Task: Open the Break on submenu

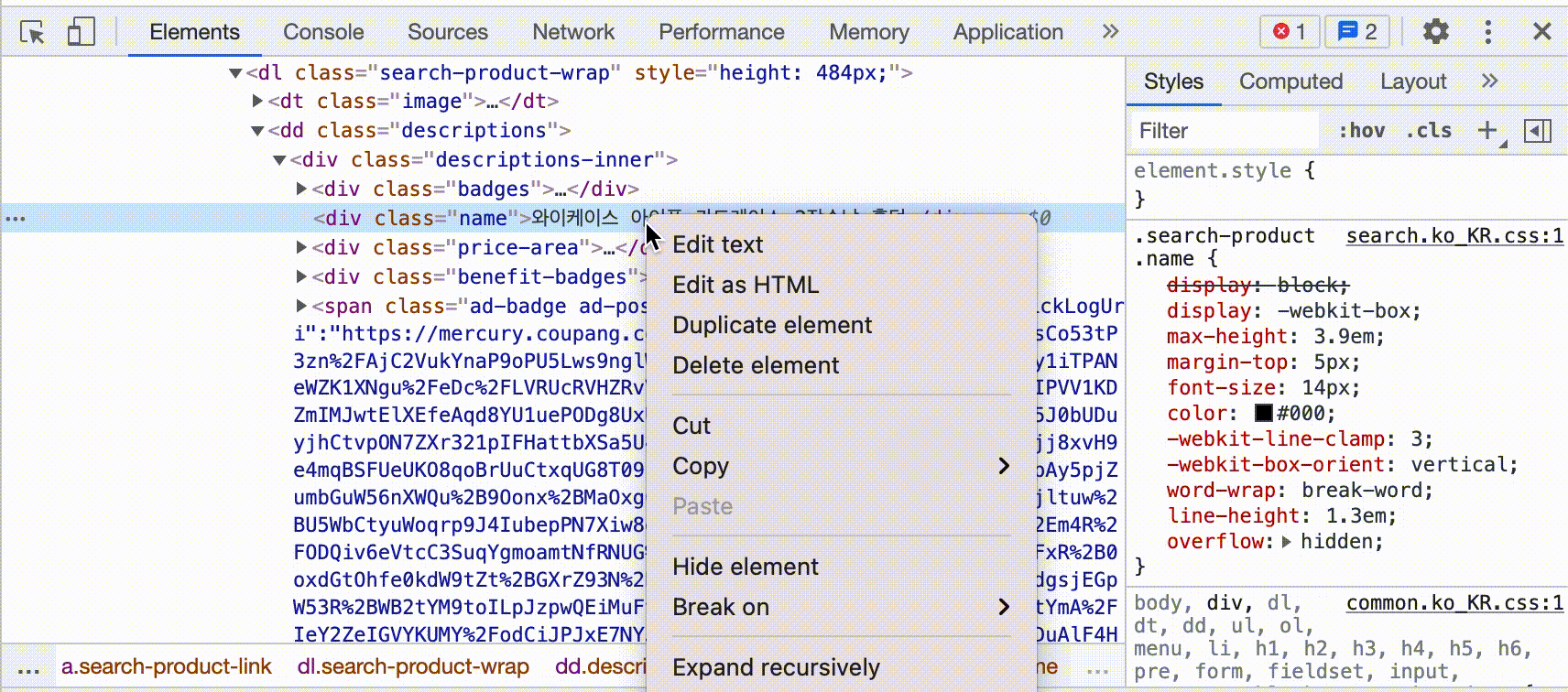Action: 841,607
